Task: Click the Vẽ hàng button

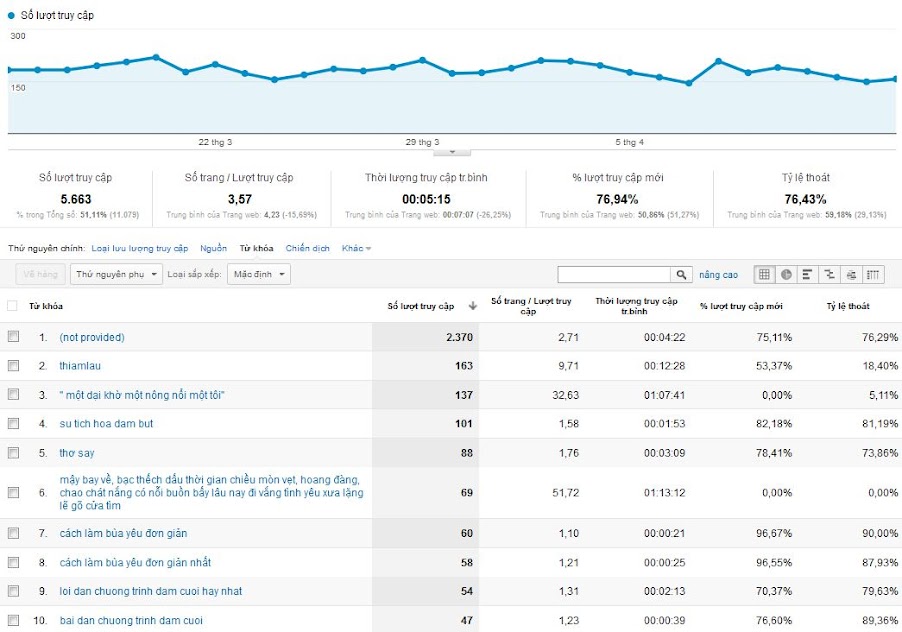Action: pyautogui.click(x=41, y=274)
